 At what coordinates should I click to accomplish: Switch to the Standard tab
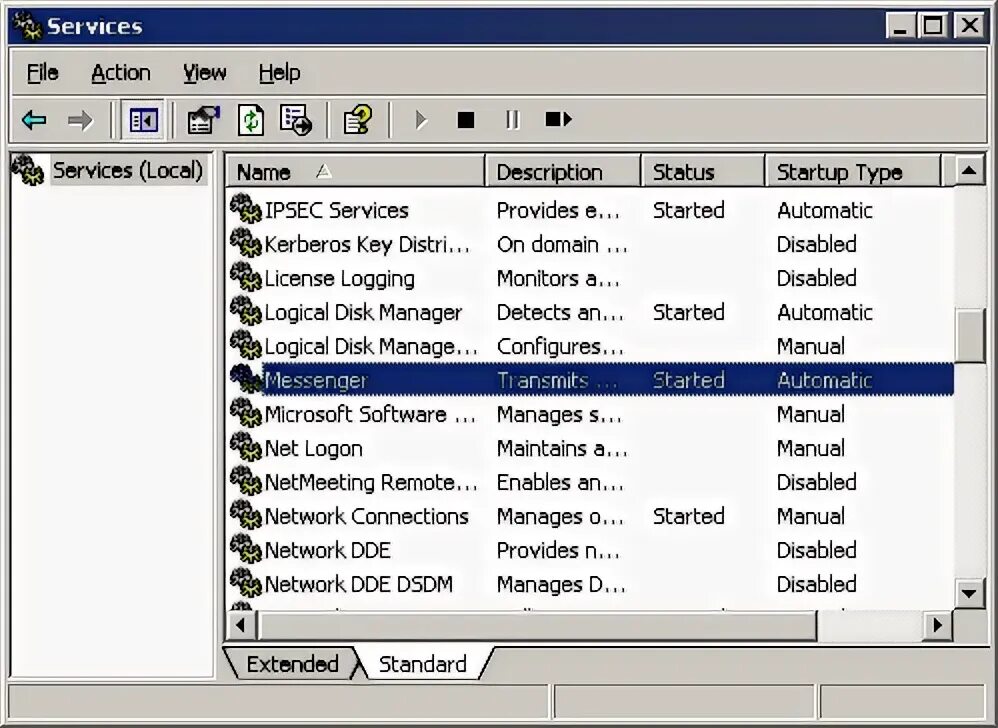click(x=423, y=664)
